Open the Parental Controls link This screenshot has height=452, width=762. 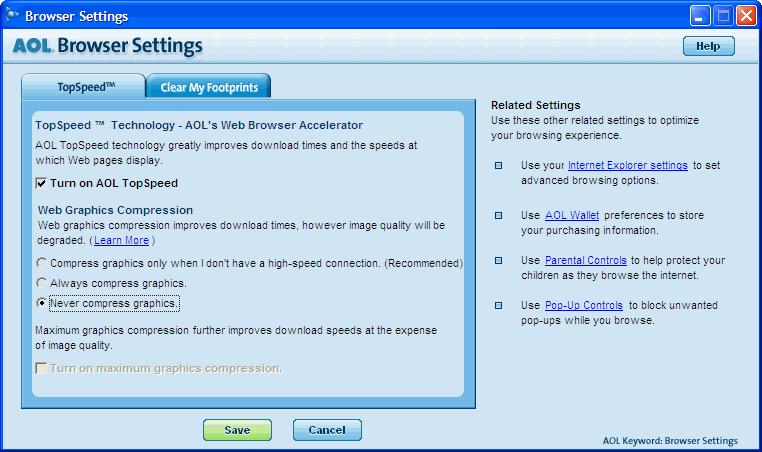pyautogui.click(x=586, y=261)
